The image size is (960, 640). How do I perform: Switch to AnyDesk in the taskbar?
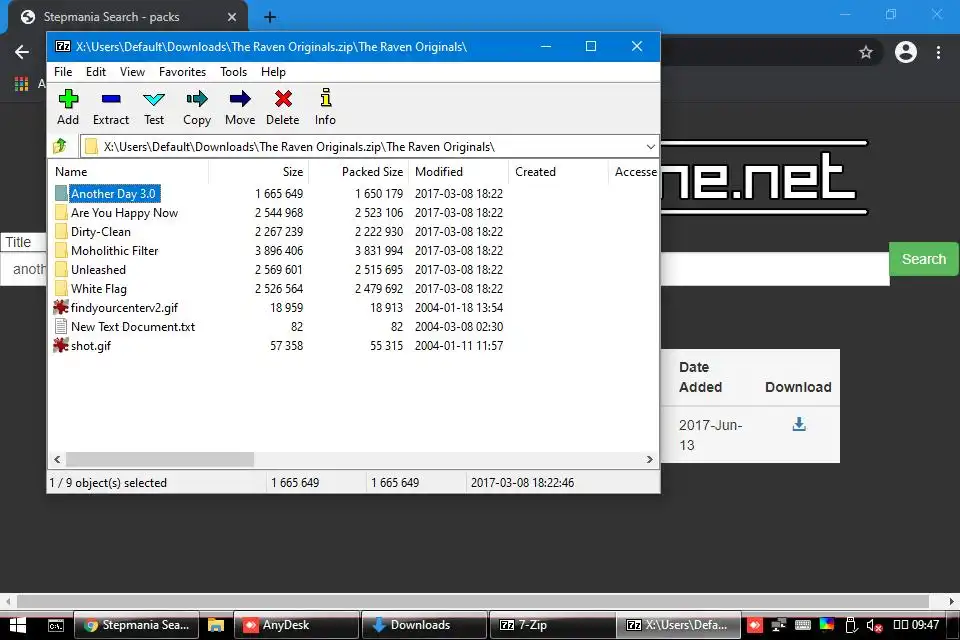tap(296, 625)
